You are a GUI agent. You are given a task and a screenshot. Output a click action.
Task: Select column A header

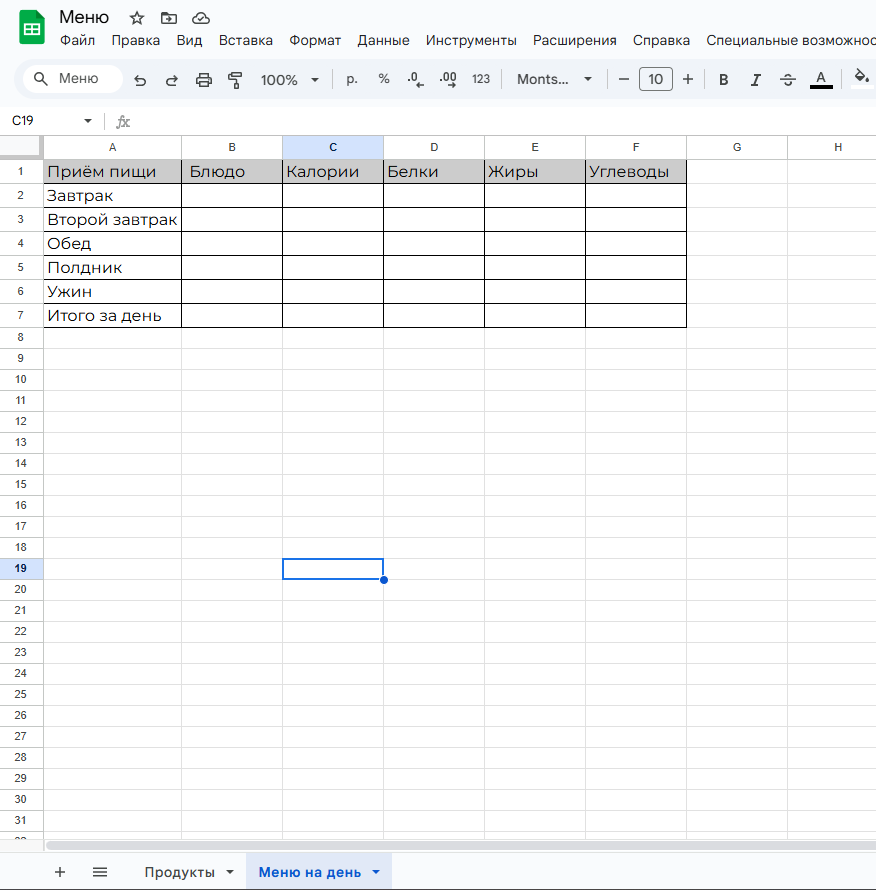tap(112, 148)
